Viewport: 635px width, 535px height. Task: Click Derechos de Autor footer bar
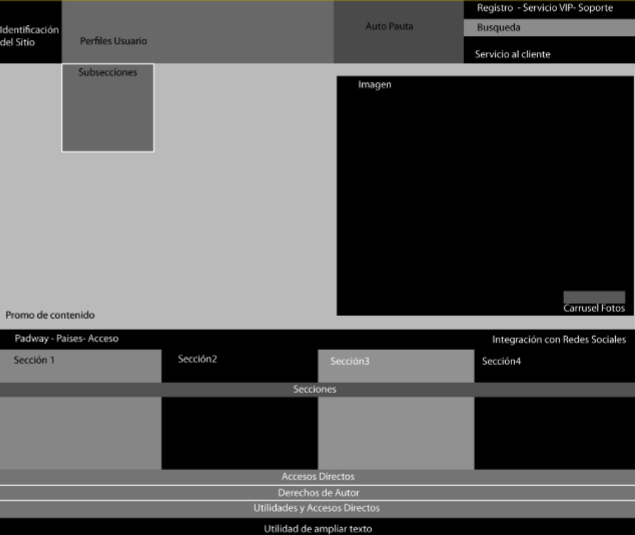pos(318,493)
